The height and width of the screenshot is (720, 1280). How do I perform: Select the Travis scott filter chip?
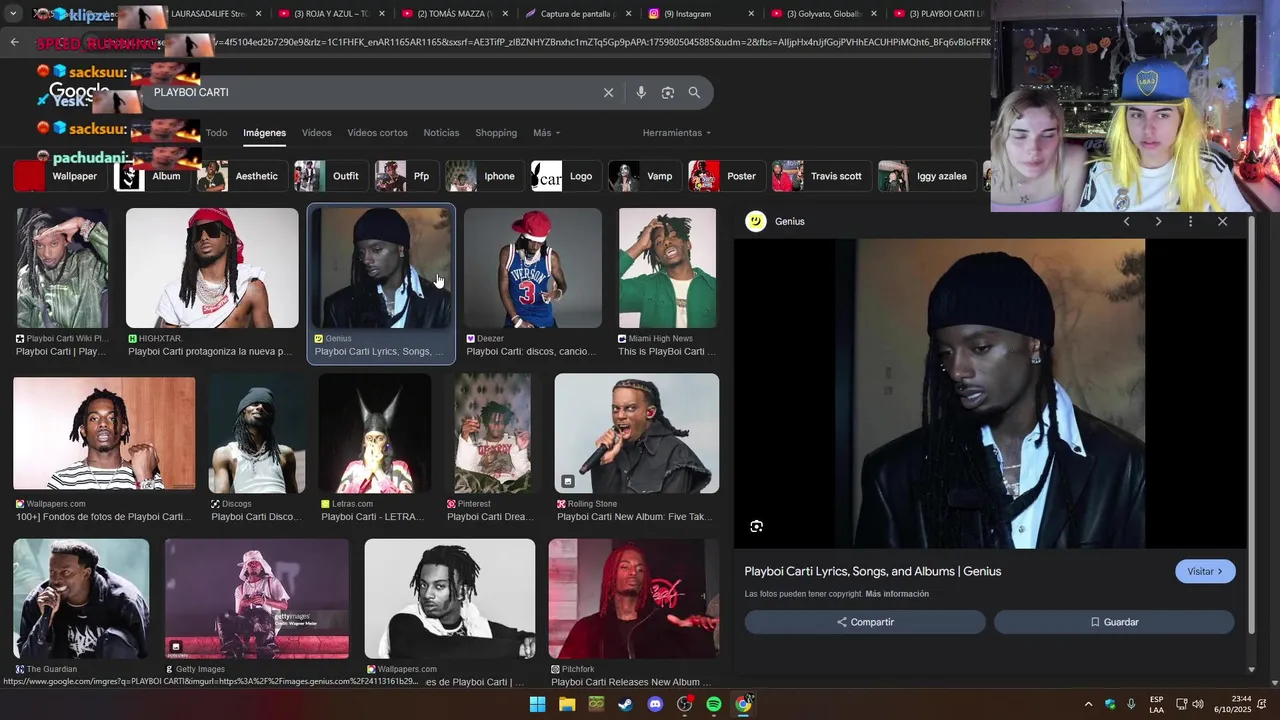[x=821, y=176]
